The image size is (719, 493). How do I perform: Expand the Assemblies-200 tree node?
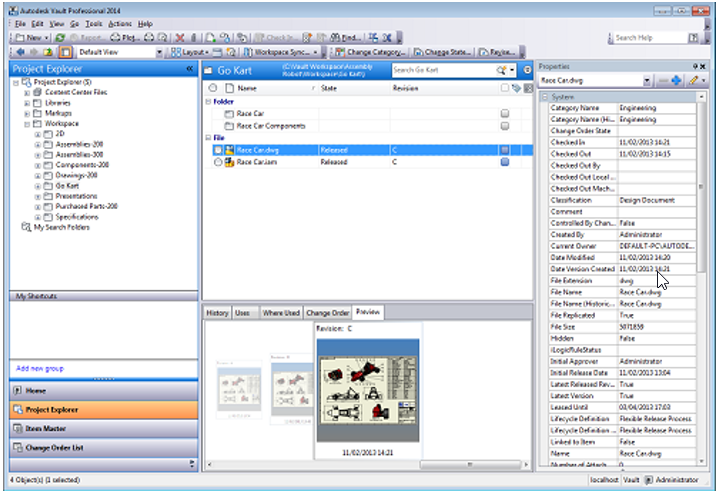[x=38, y=144]
